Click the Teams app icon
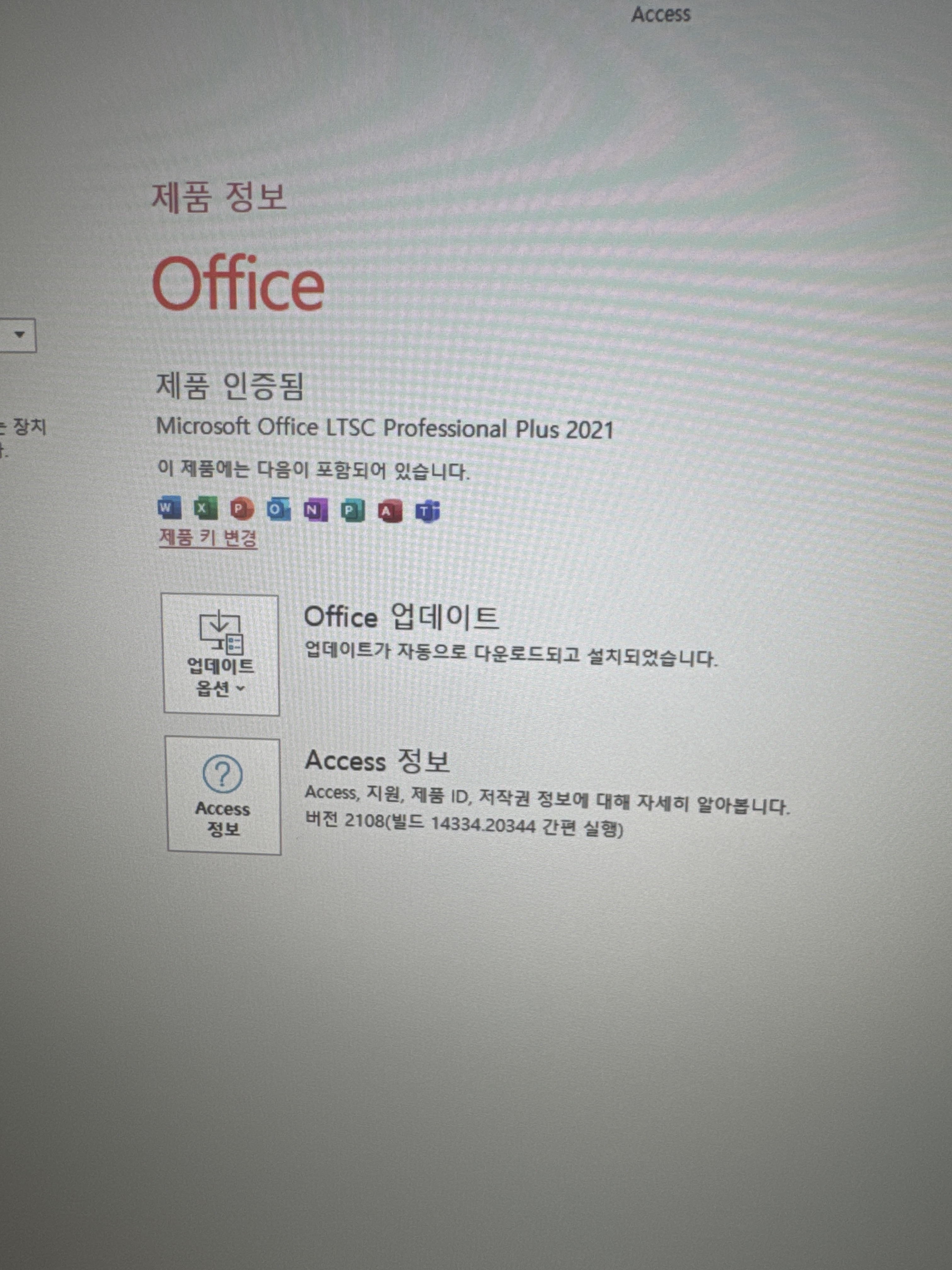Image resolution: width=952 pixels, height=1270 pixels. pyautogui.click(x=428, y=511)
